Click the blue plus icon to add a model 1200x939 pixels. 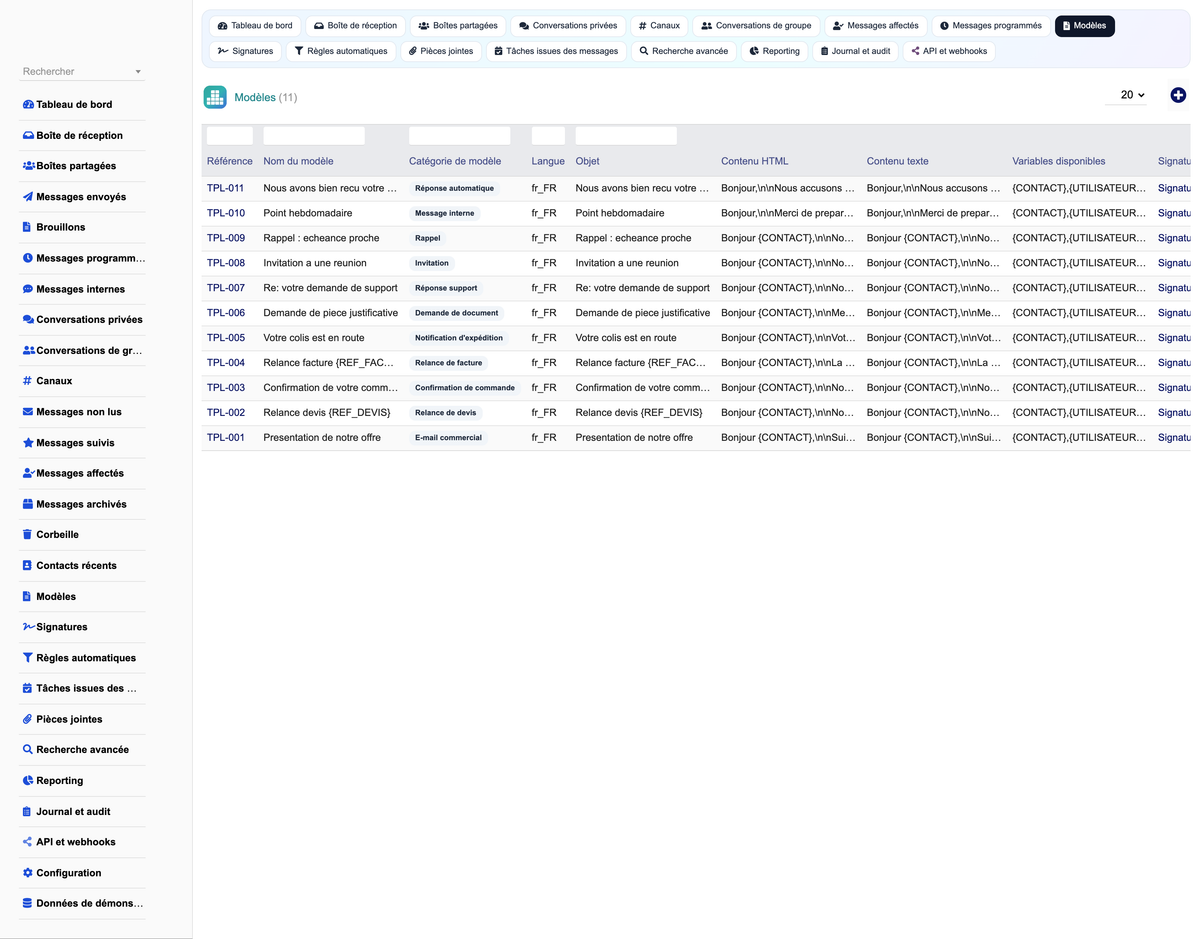(x=1178, y=95)
